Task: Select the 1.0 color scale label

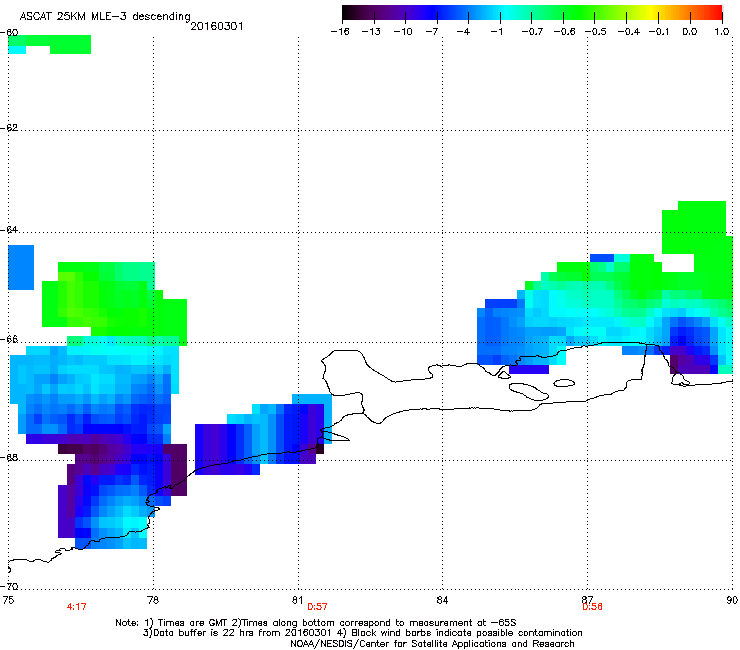Action: [x=722, y=32]
